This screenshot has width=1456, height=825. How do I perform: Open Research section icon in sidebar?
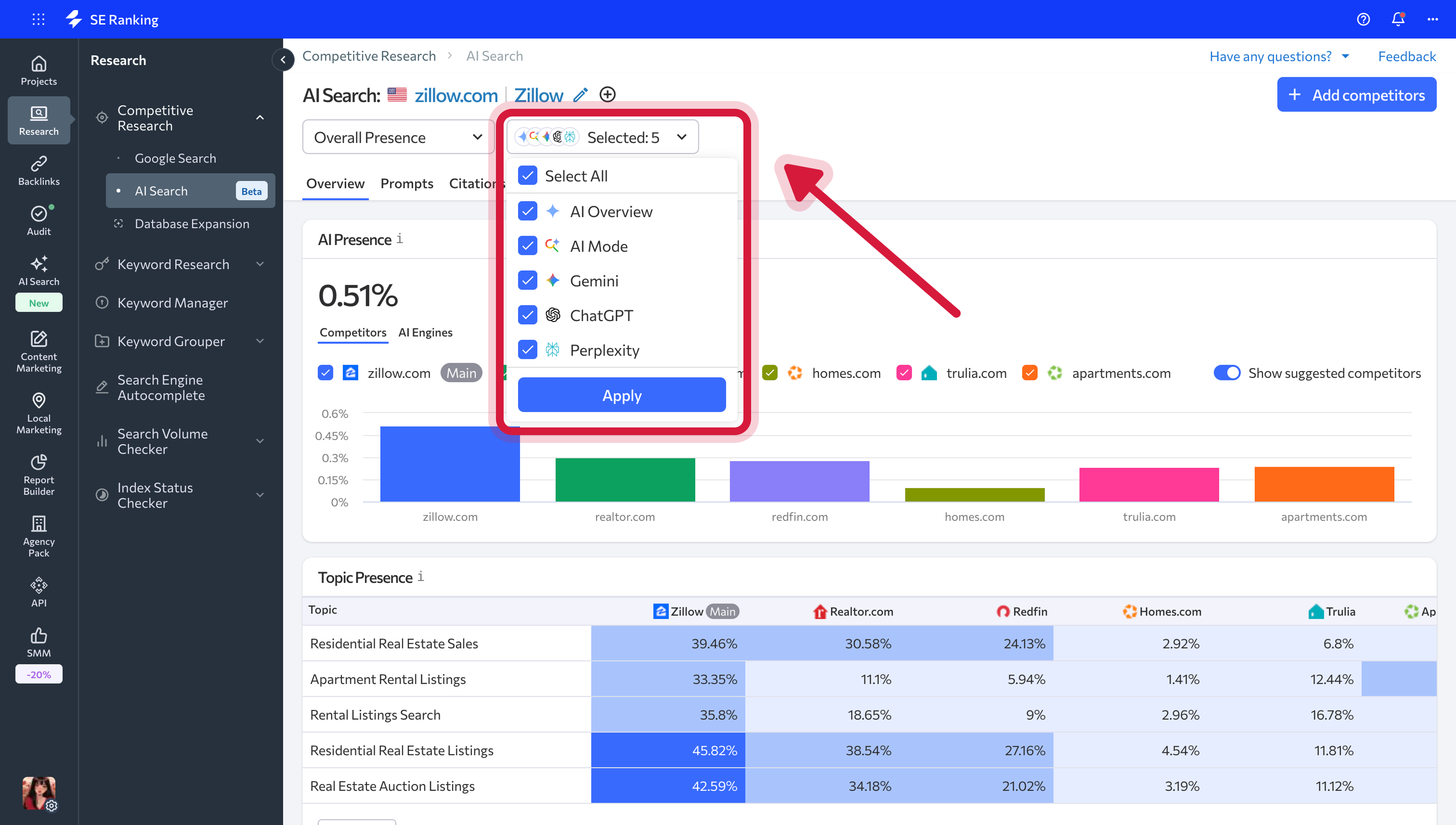click(39, 120)
